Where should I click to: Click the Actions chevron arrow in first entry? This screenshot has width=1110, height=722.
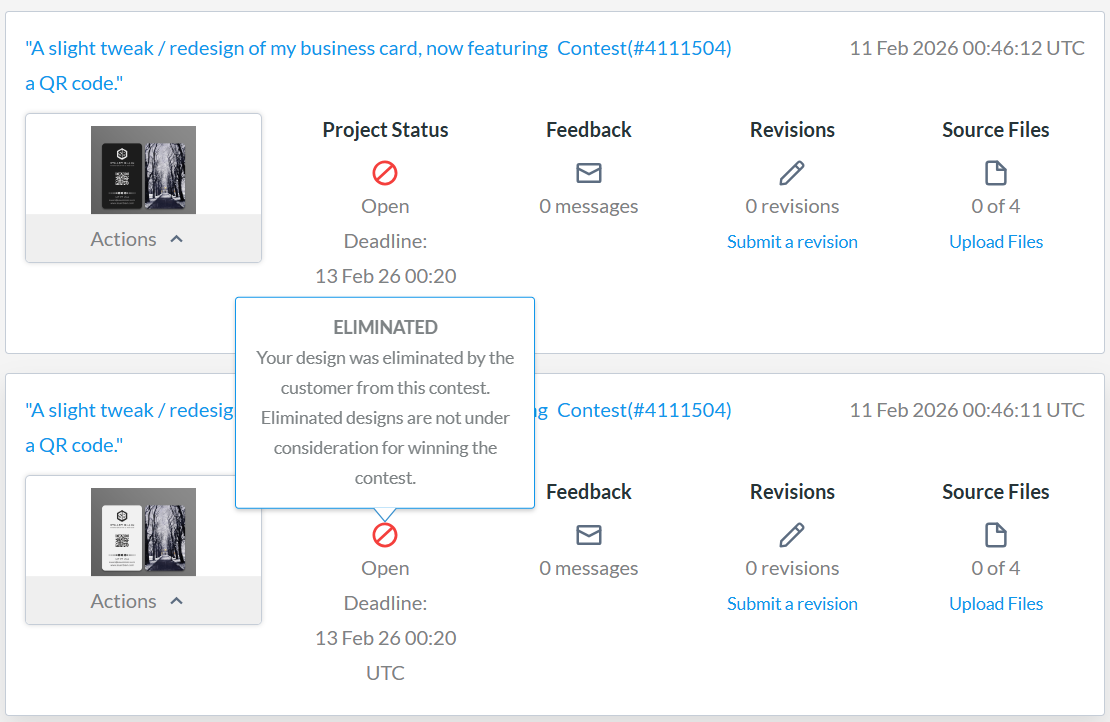[x=177, y=239]
